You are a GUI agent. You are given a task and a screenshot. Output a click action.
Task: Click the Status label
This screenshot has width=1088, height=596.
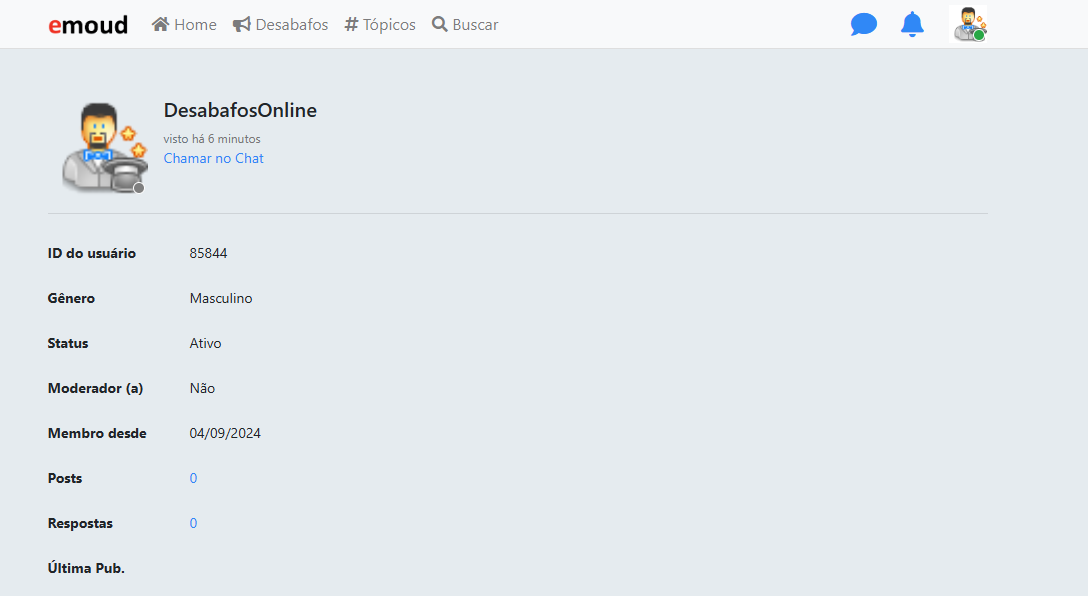click(68, 343)
